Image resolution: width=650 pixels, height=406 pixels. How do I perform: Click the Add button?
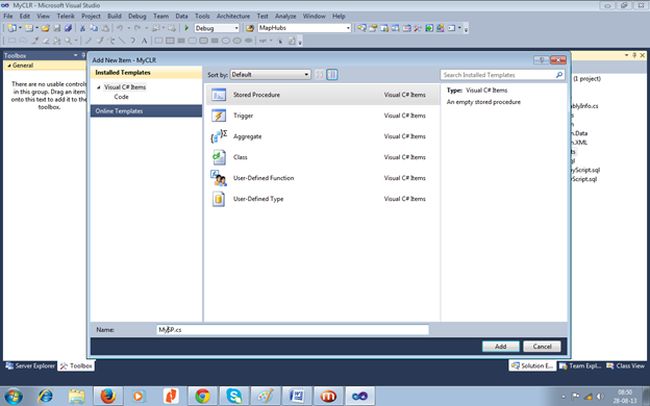pyautogui.click(x=500, y=346)
